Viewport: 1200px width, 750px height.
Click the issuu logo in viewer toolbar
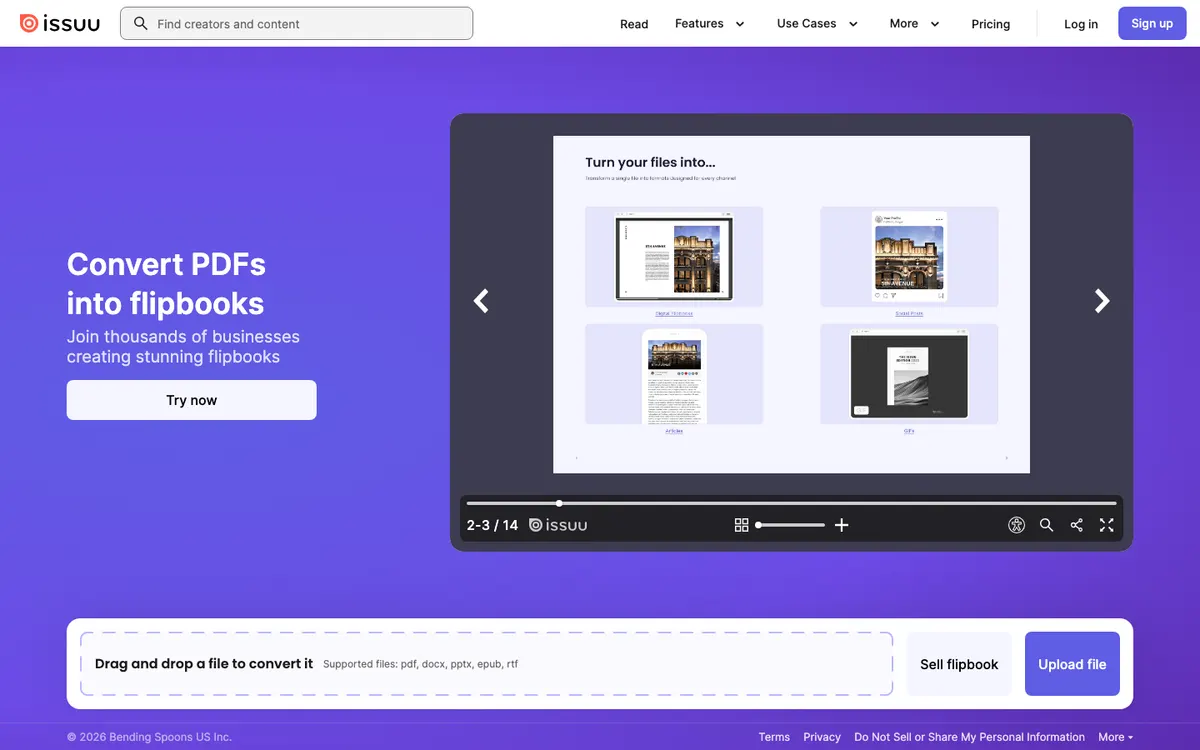[558, 525]
